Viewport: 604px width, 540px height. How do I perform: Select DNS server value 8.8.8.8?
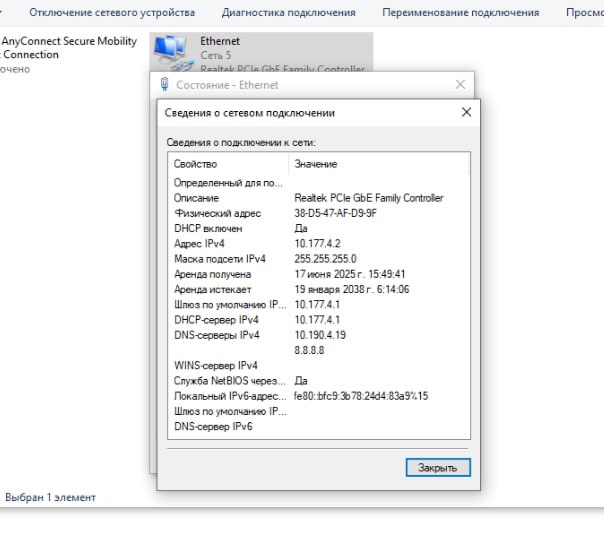[x=309, y=350]
